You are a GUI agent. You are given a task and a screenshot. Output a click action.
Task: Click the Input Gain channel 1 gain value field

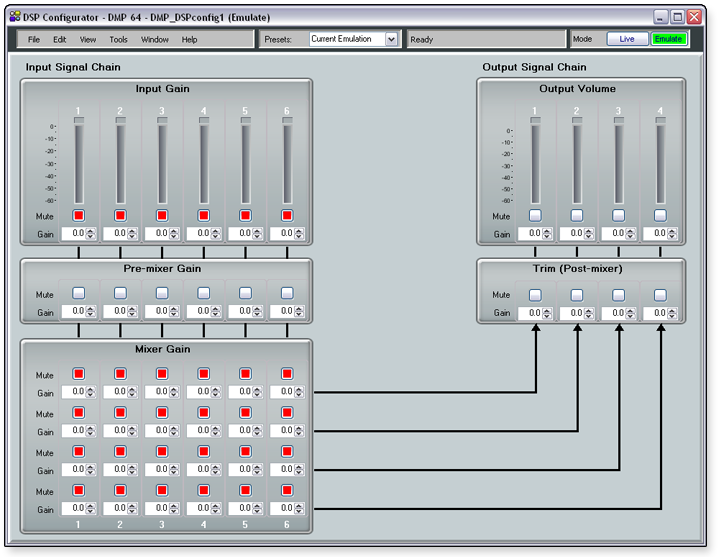coord(73,234)
